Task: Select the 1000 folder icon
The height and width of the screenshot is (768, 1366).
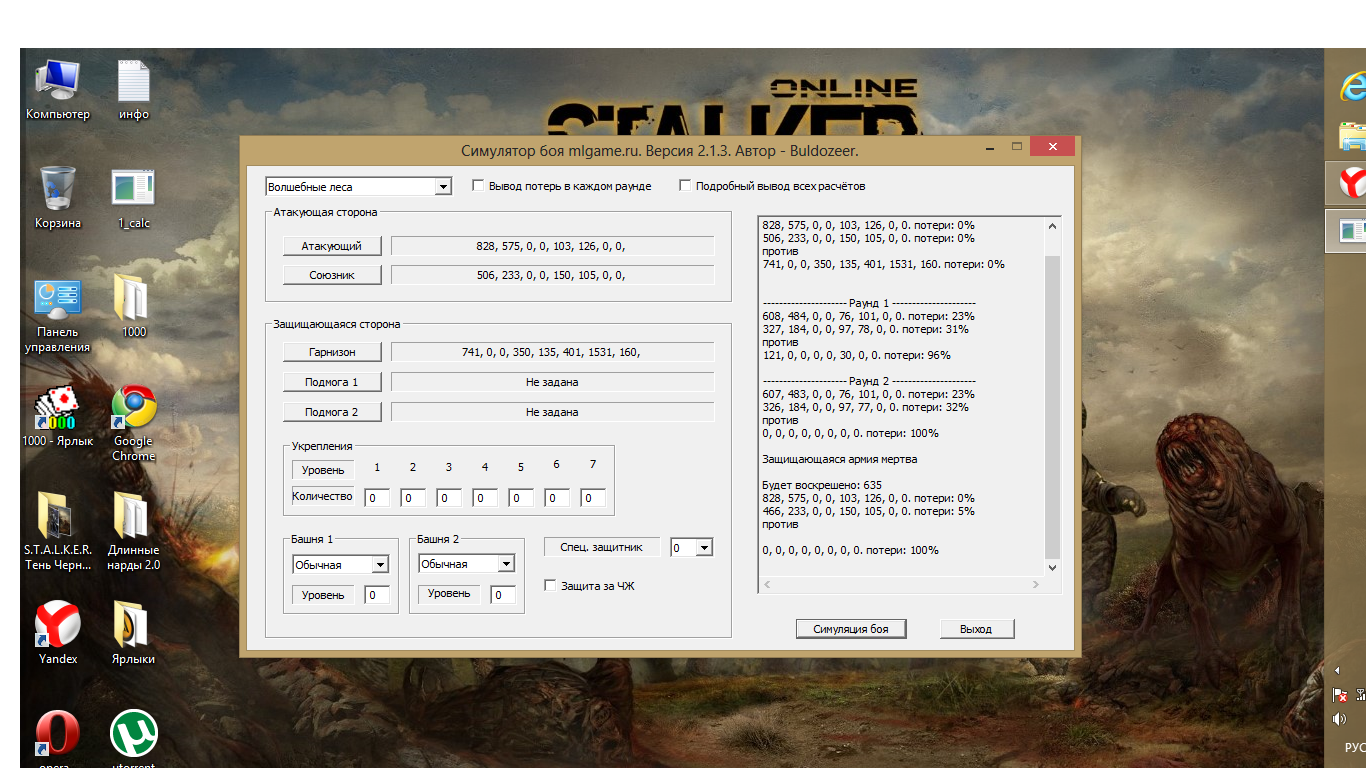Action: 133,307
